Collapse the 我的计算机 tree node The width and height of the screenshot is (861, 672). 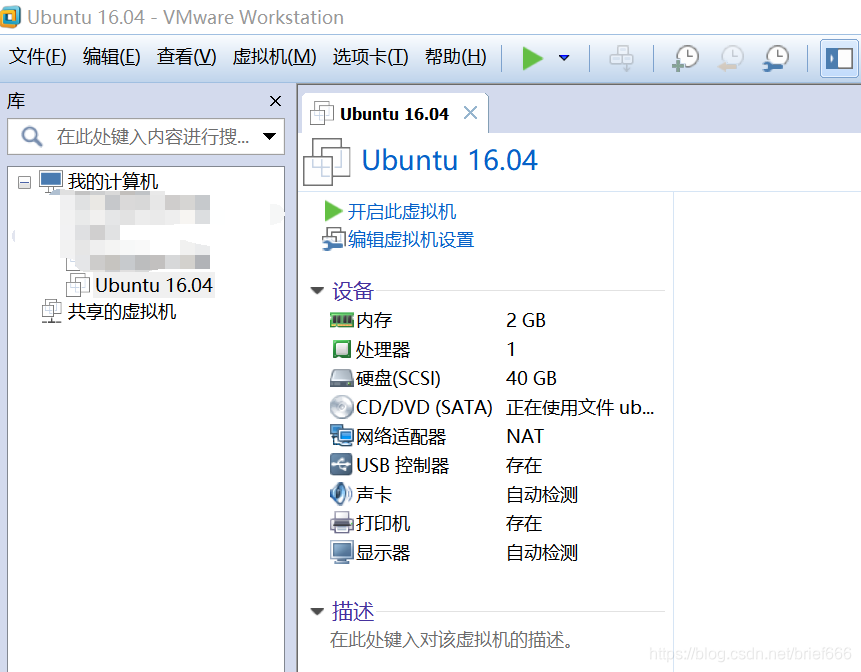pyautogui.click(x=24, y=182)
